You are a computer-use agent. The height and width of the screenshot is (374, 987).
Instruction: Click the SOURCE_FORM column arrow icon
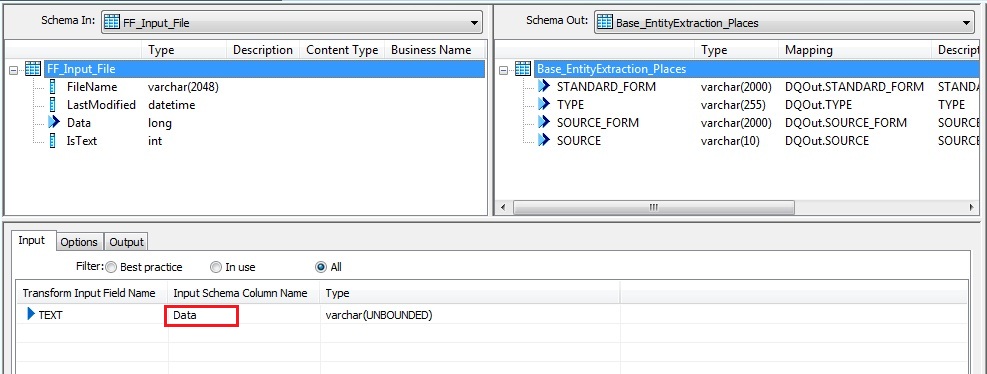[544, 123]
